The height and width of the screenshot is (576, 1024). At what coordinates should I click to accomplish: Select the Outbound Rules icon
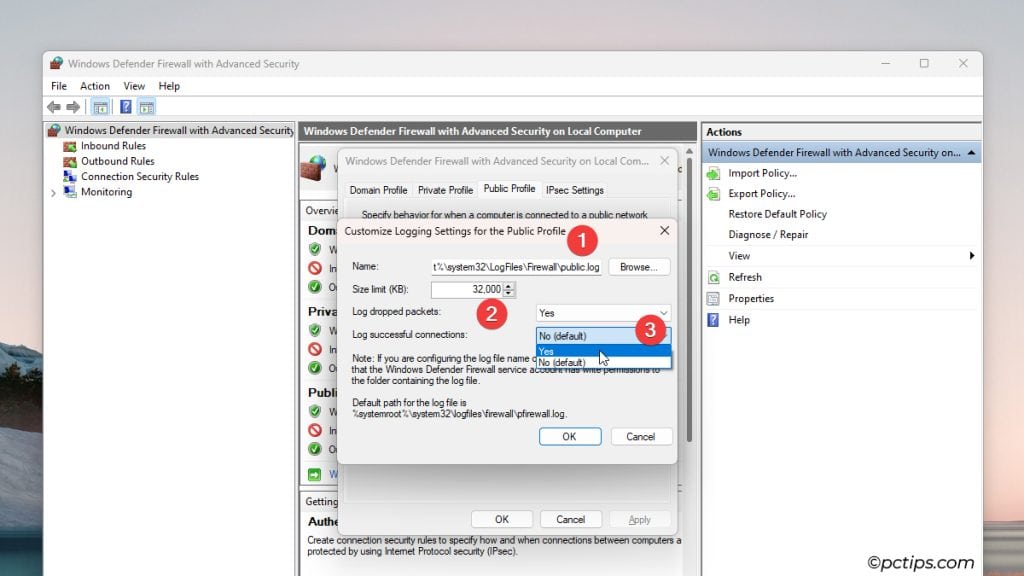[x=72, y=161]
